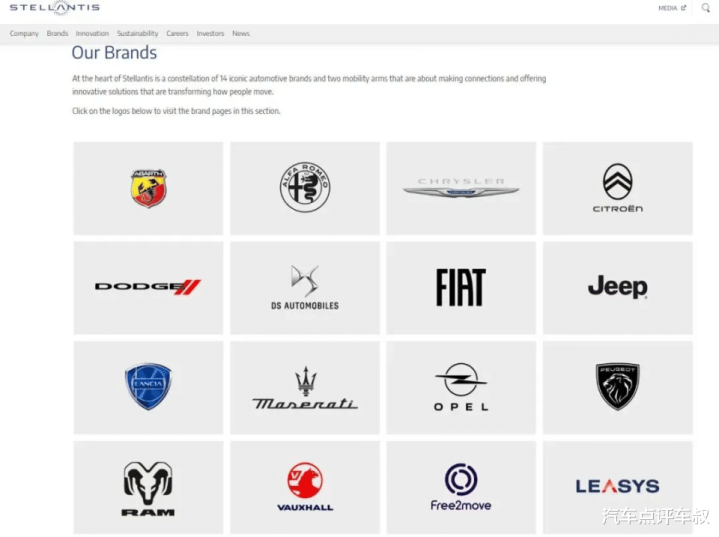Image resolution: width=719 pixels, height=537 pixels.
Task: Open the Abarth brand logo tile
Action: [148, 188]
